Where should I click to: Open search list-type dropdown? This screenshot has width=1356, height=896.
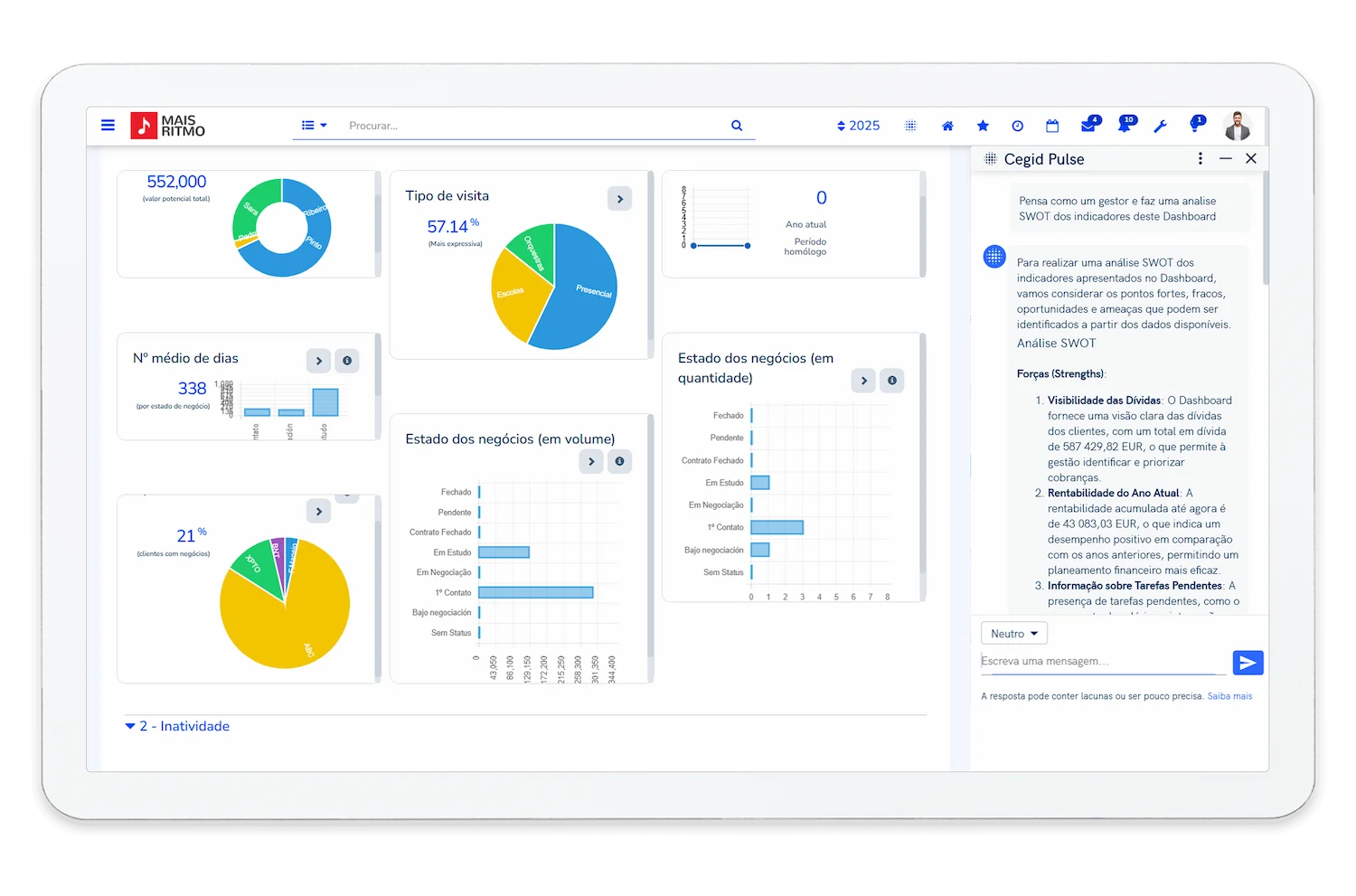[314, 126]
